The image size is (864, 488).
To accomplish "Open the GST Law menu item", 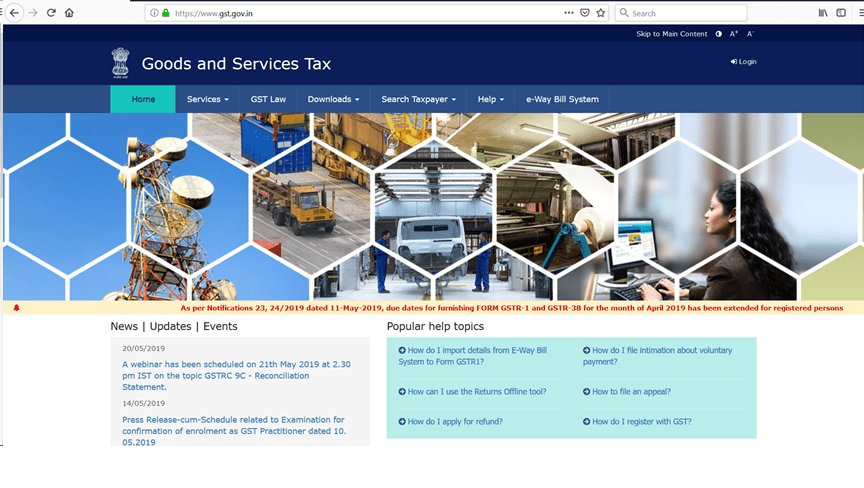I will (x=268, y=99).
